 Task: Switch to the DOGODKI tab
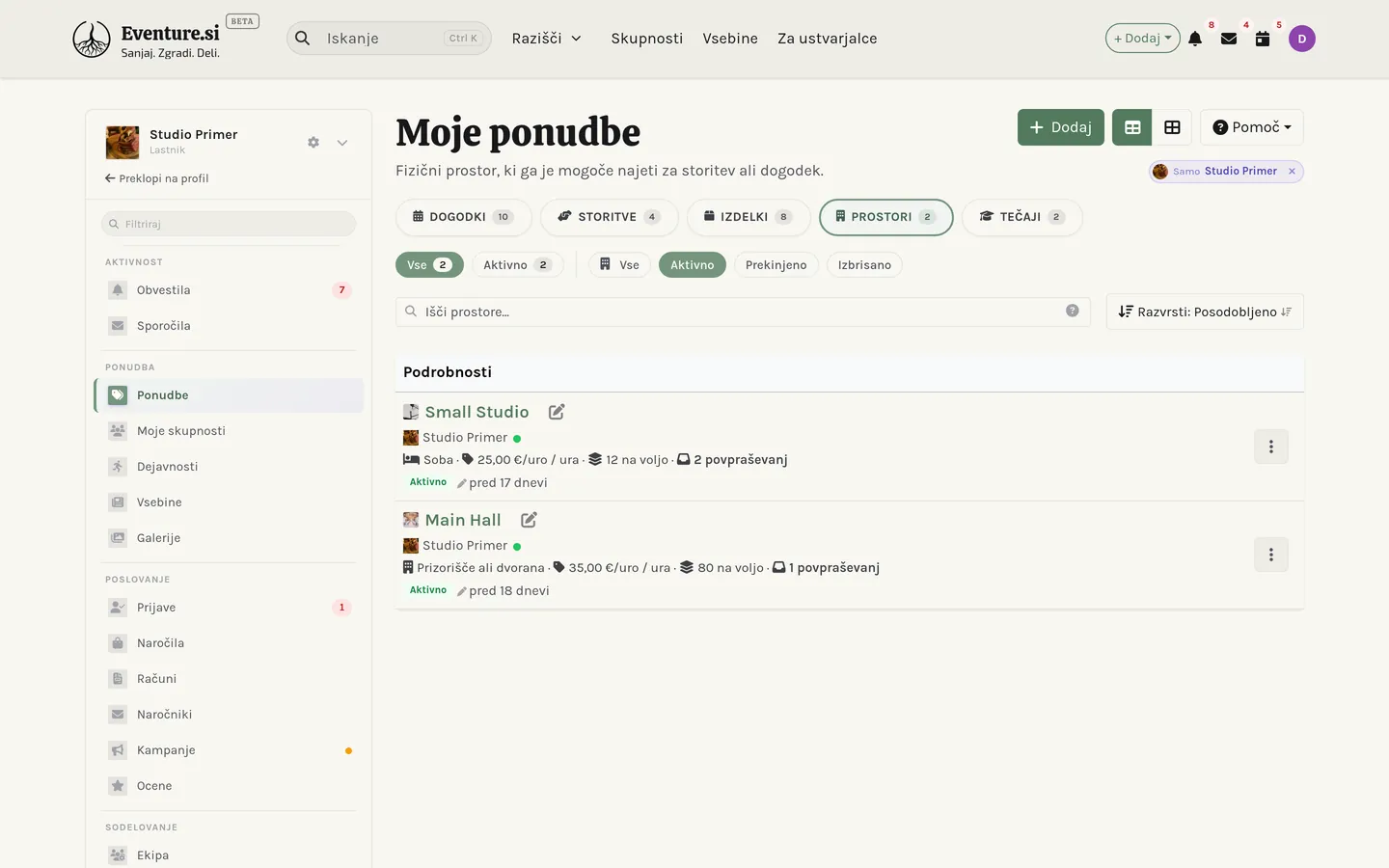(463, 217)
